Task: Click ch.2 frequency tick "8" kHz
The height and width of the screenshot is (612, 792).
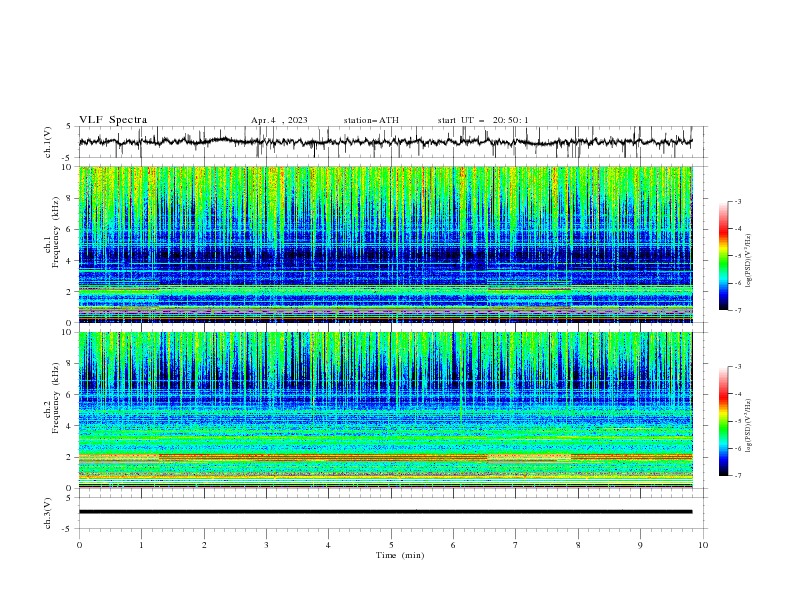Action: tap(69, 364)
